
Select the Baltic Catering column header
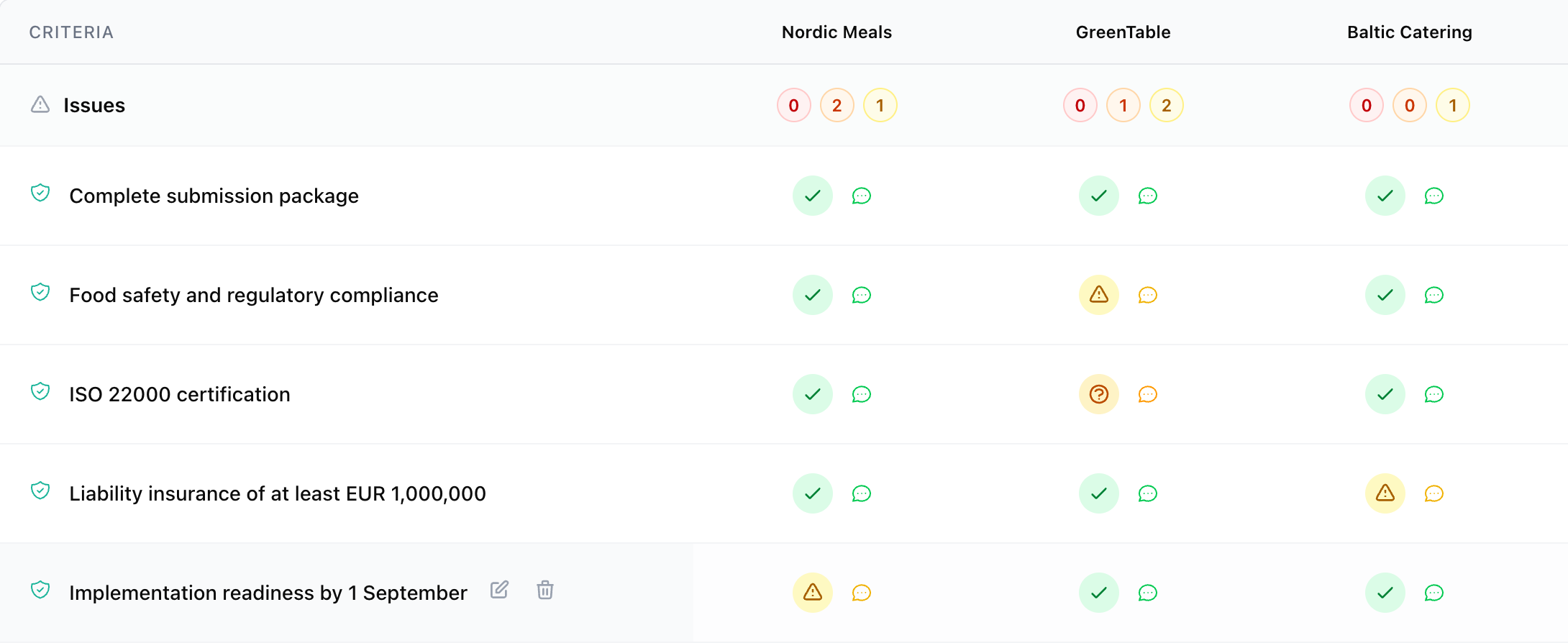coord(1410,32)
